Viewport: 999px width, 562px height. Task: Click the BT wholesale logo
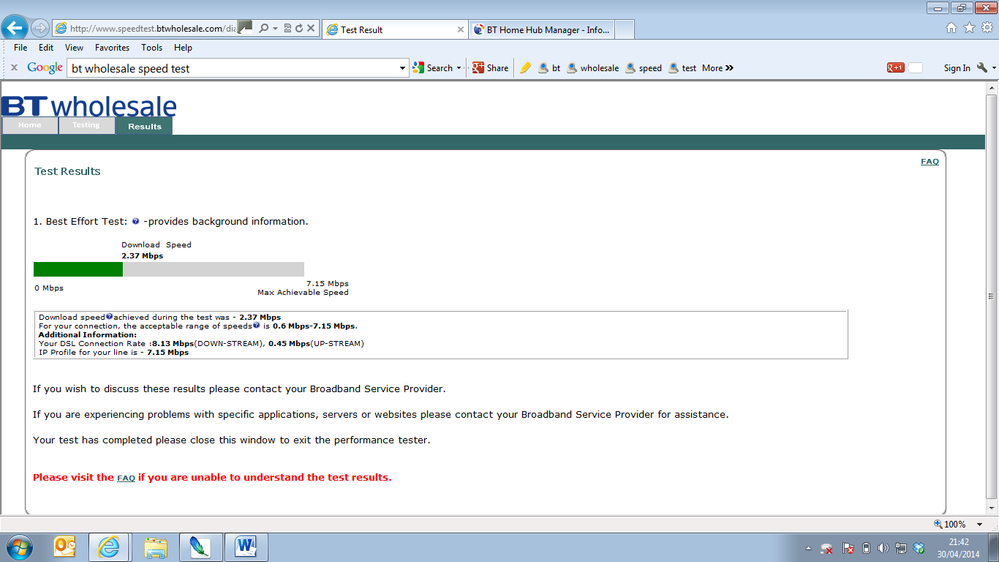(x=89, y=106)
